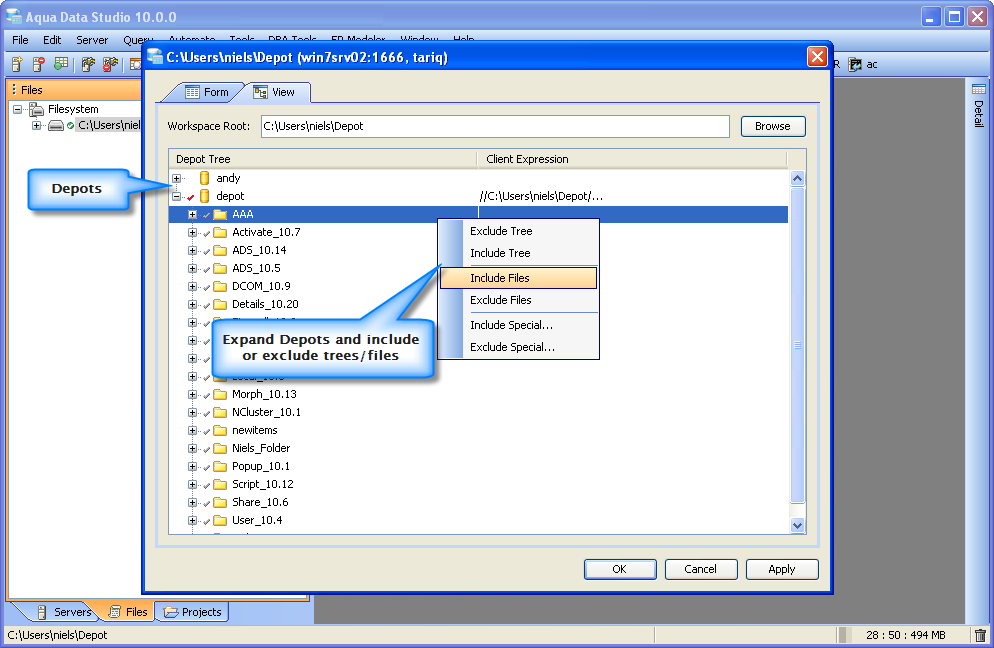Expand the AAA folder node
994x648 pixels.
(x=193, y=214)
